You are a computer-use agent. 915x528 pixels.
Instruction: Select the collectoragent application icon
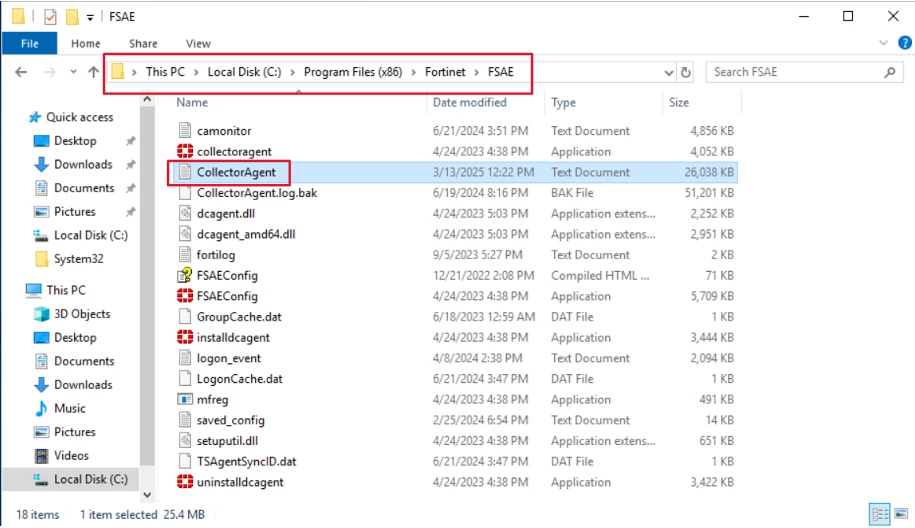[185, 151]
